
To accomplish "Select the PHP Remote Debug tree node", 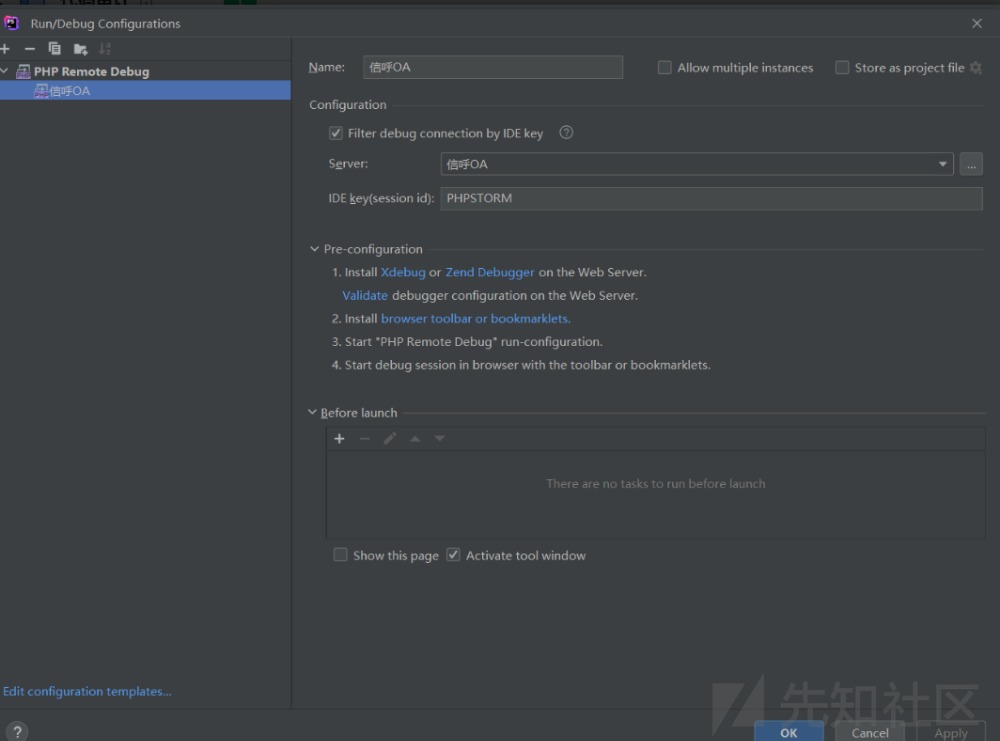I will point(91,72).
